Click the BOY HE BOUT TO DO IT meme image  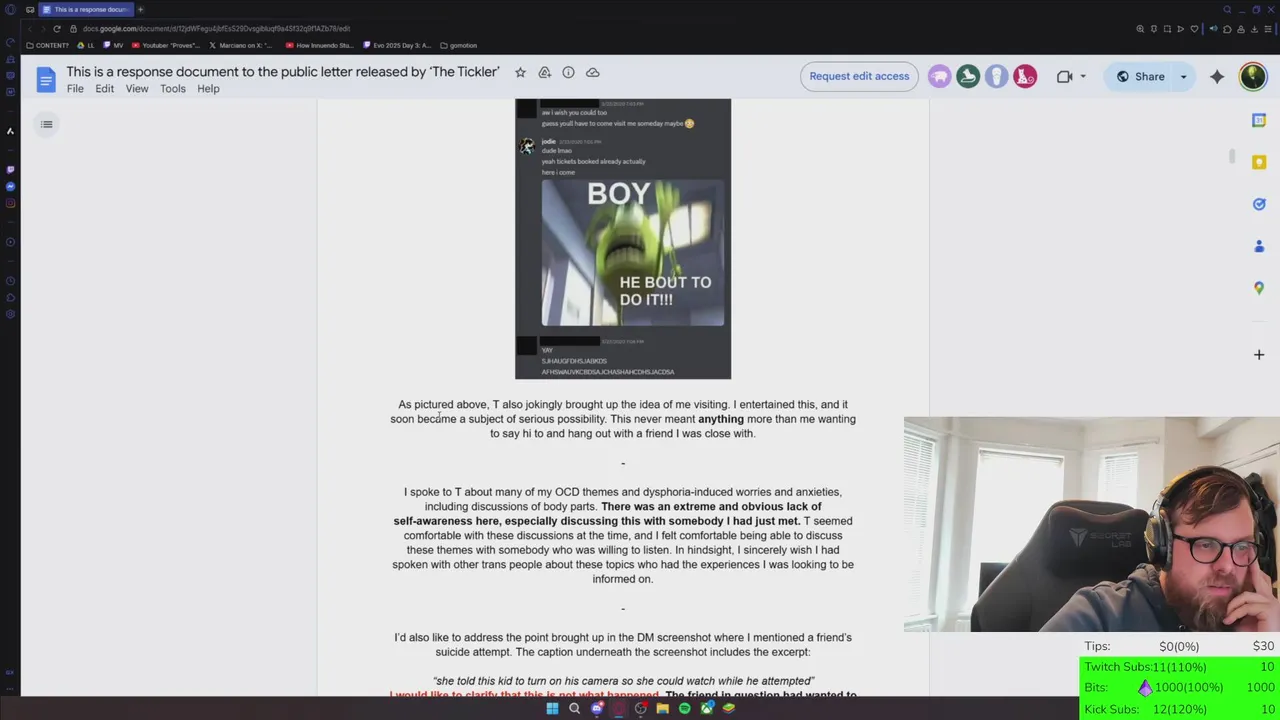[x=632, y=253]
